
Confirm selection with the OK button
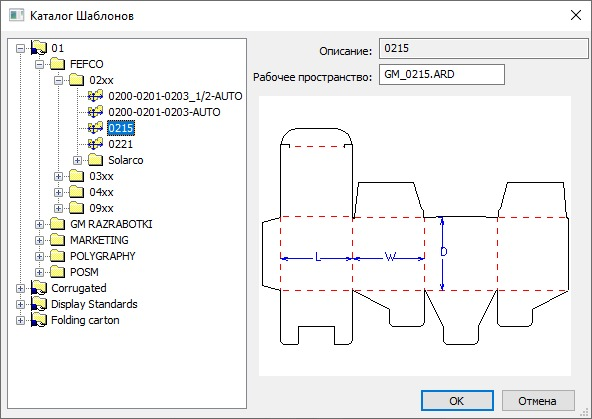point(457,401)
